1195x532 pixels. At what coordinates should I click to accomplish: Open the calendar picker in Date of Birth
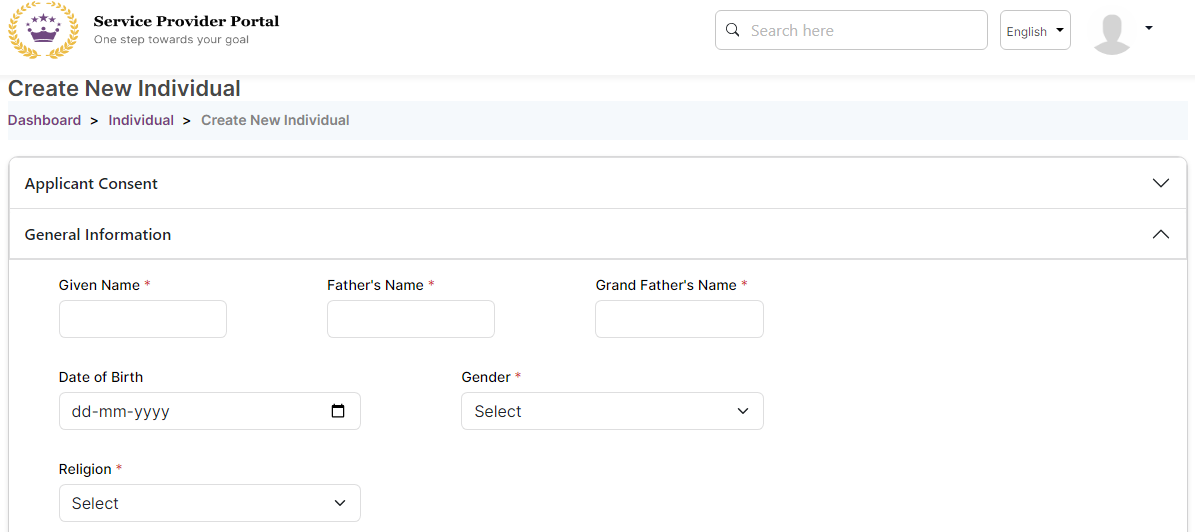coord(338,411)
